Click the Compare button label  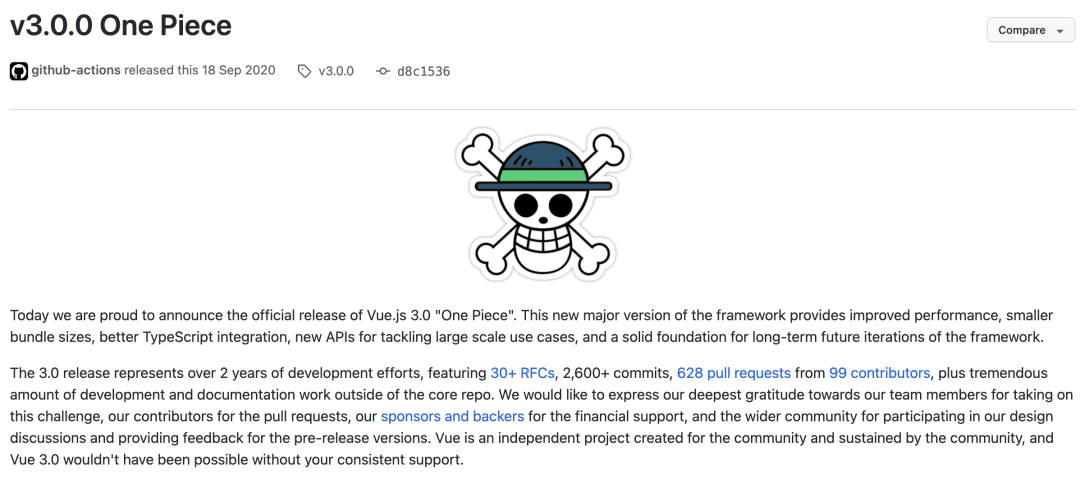pos(1021,30)
